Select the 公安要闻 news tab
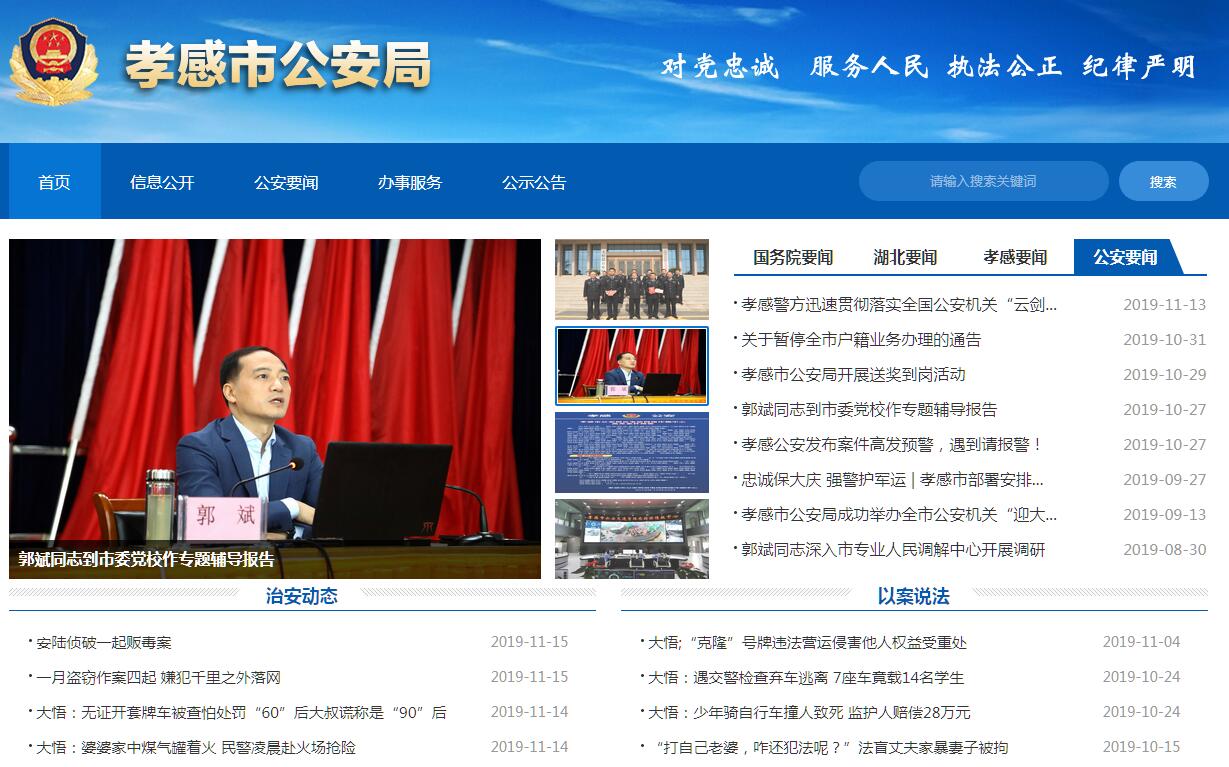The width and height of the screenshot is (1229, 767). pos(1125,257)
